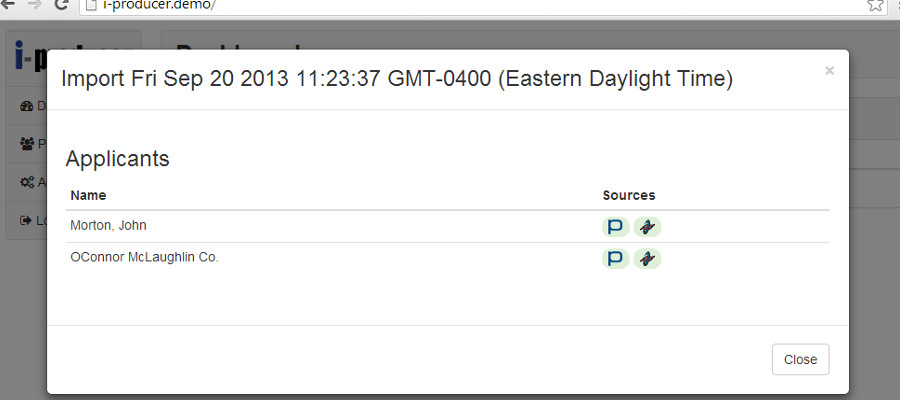Click the Import dialog title text
900x400 pixels.
(x=397, y=79)
